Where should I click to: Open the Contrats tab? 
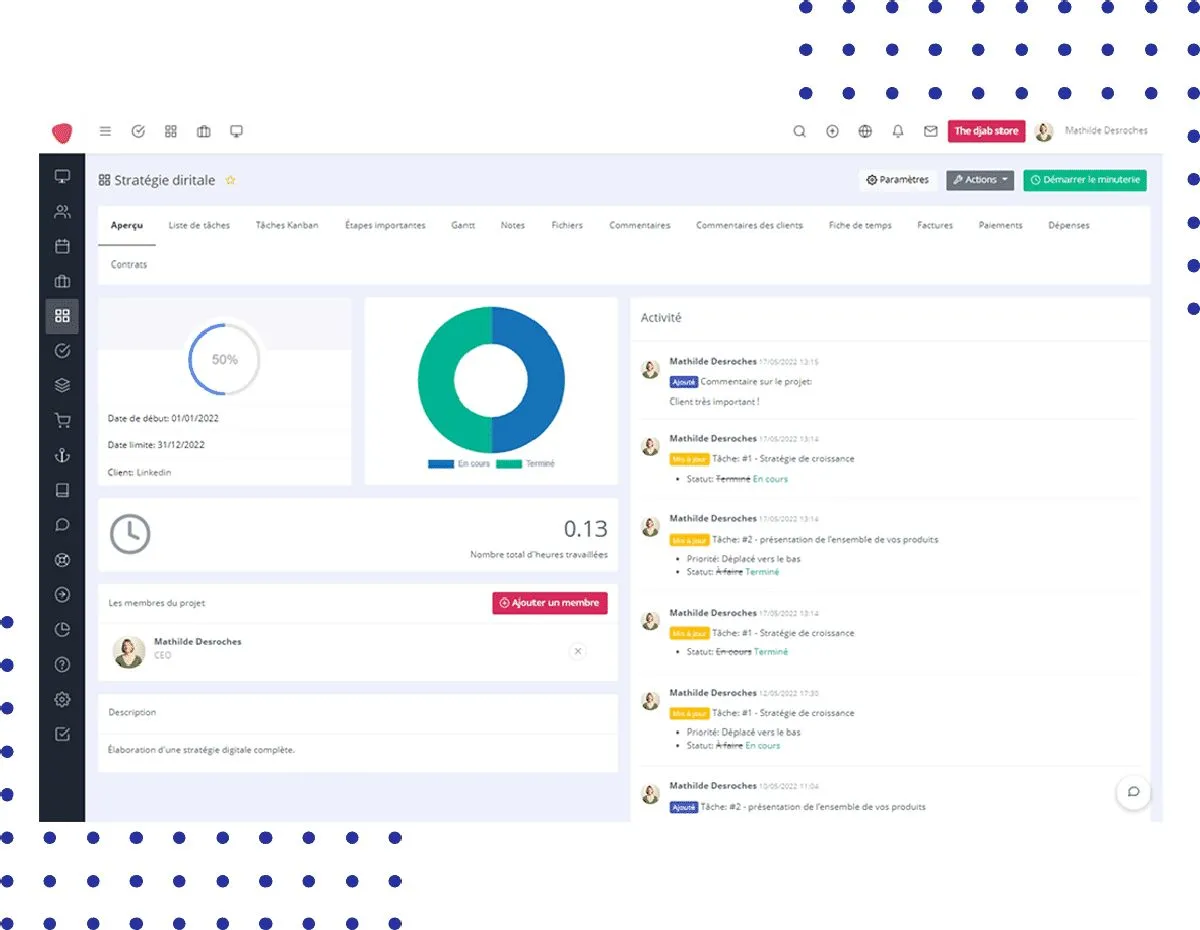129,265
